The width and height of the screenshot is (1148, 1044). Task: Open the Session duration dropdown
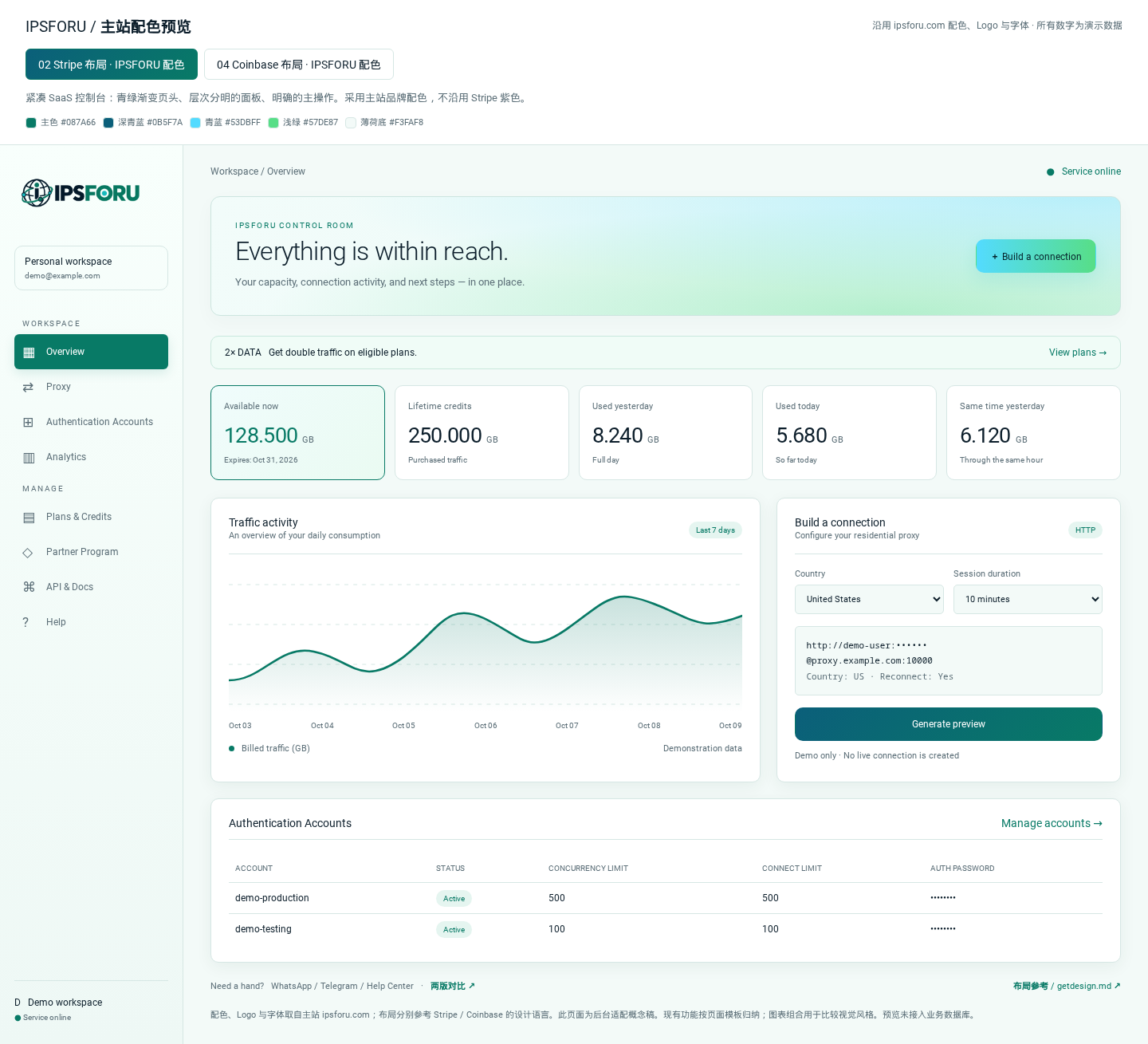1028,600
